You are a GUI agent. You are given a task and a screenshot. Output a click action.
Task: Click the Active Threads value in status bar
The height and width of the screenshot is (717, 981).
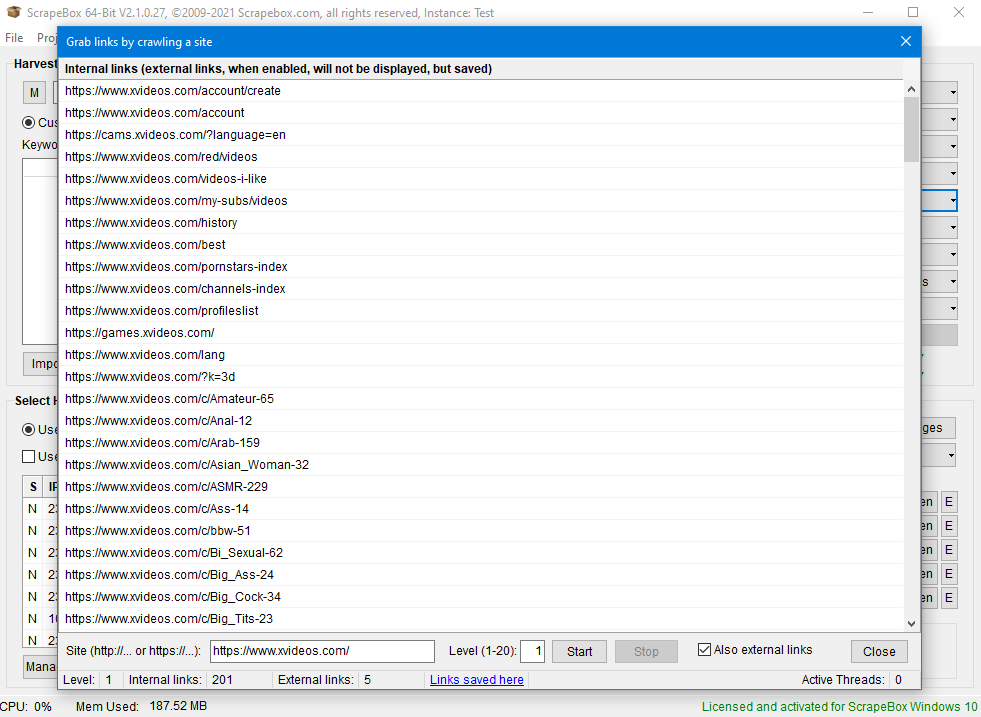tap(898, 679)
